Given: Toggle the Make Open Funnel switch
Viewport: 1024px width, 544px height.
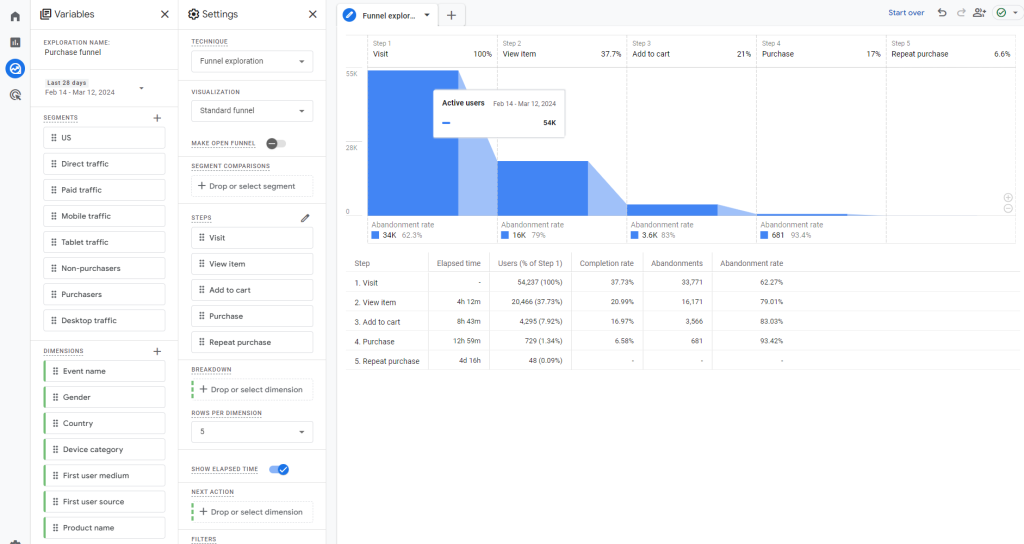Looking at the screenshot, I should [276, 144].
